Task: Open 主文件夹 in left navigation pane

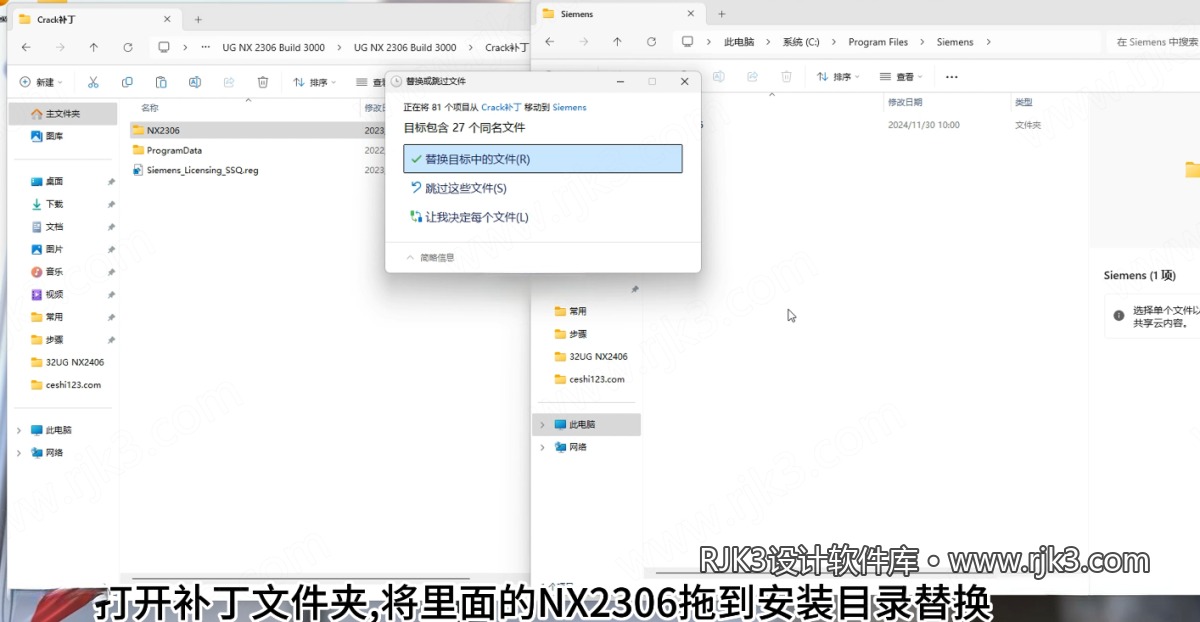Action: point(63,114)
